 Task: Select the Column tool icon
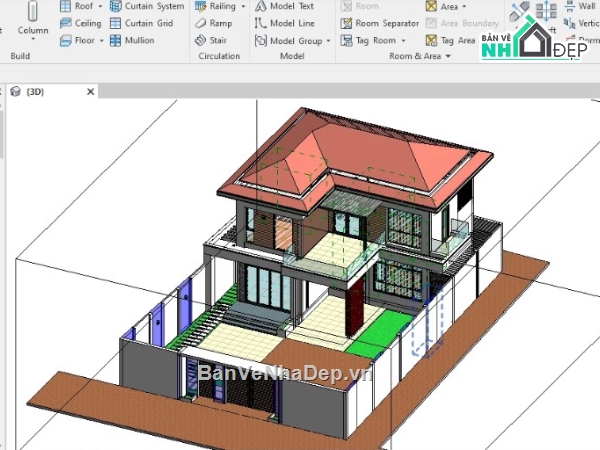(x=33, y=11)
